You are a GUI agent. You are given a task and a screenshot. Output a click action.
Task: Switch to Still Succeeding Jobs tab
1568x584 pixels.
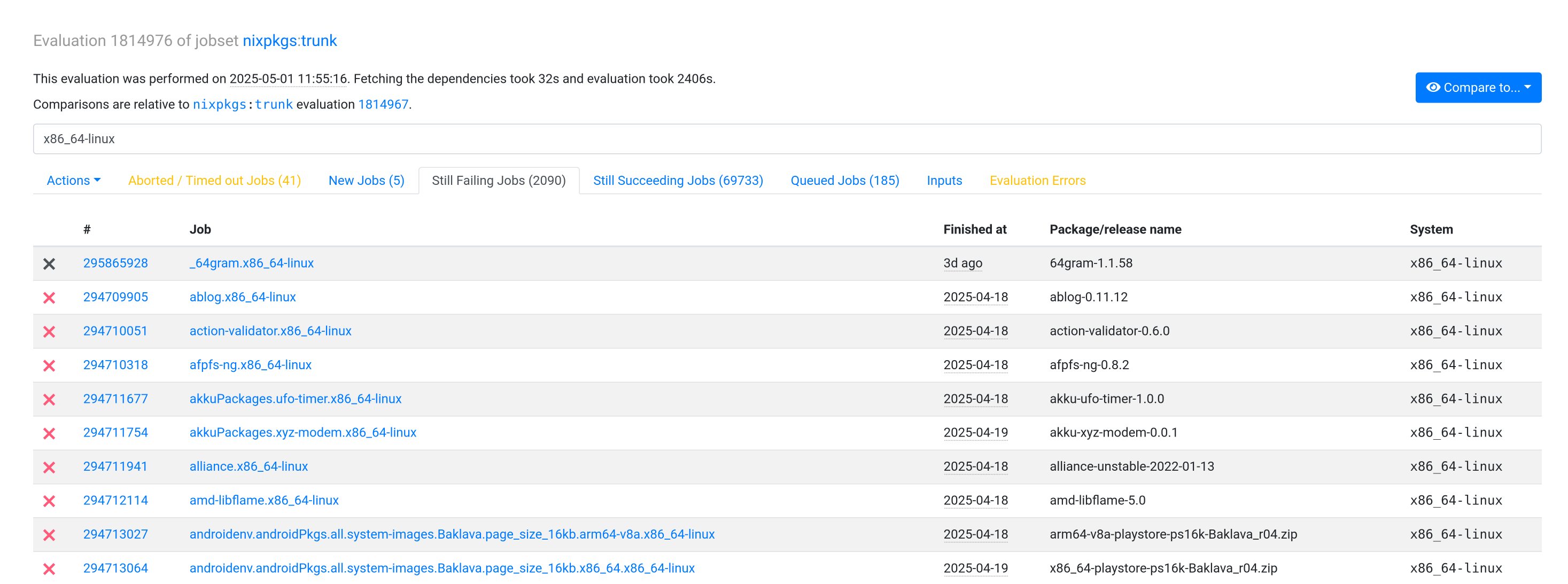point(678,181)
